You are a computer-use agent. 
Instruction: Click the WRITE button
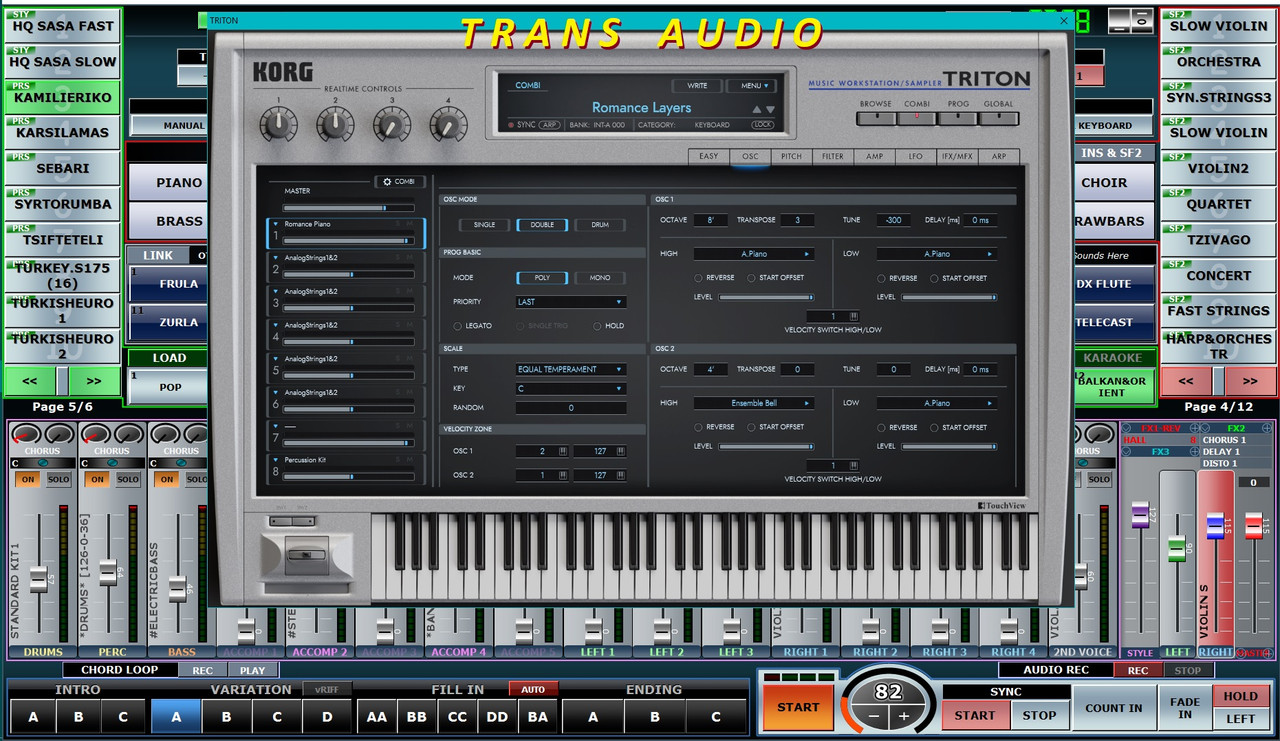[696, 86]
